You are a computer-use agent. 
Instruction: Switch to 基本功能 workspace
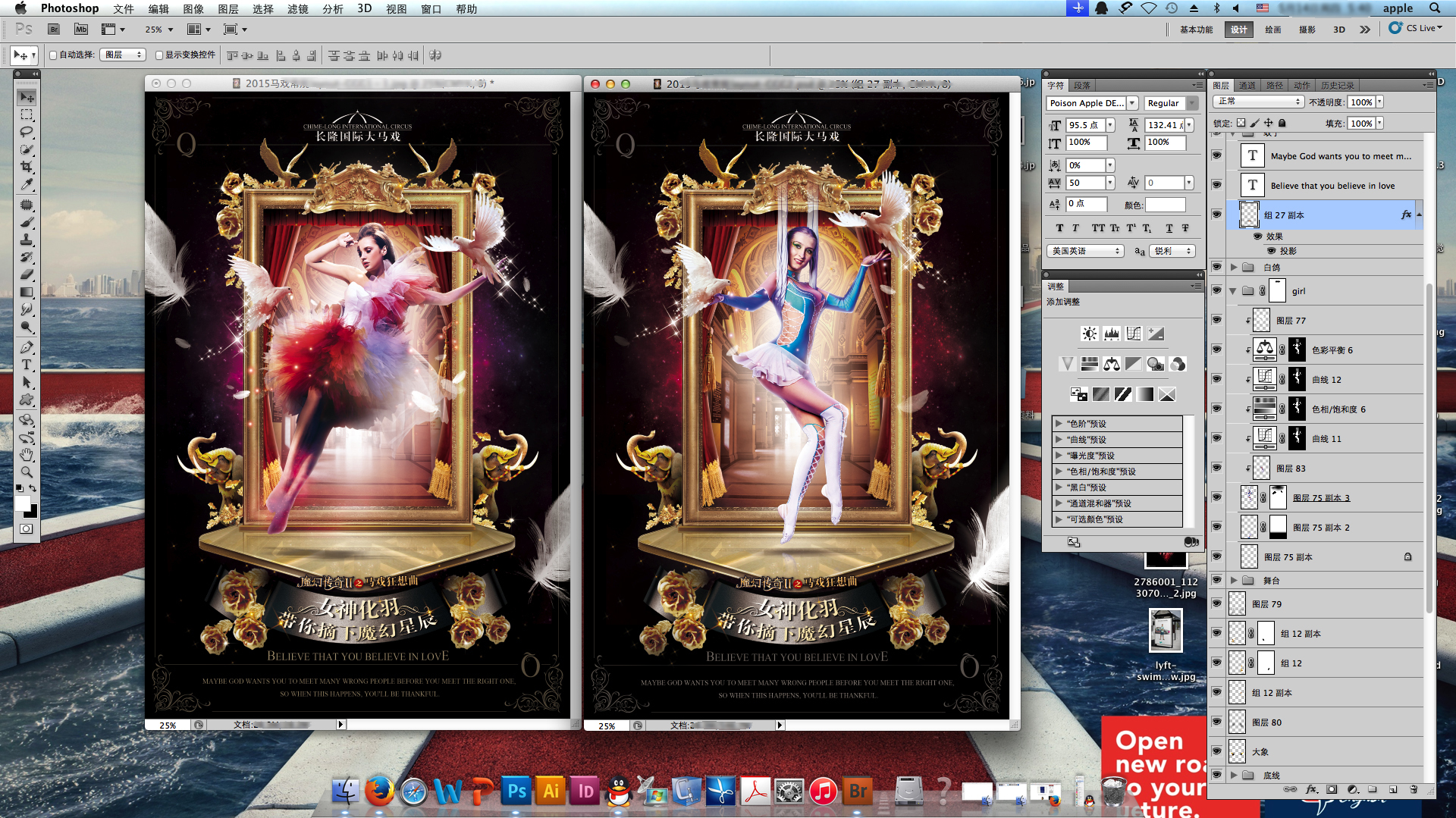tap(1196, 30)
